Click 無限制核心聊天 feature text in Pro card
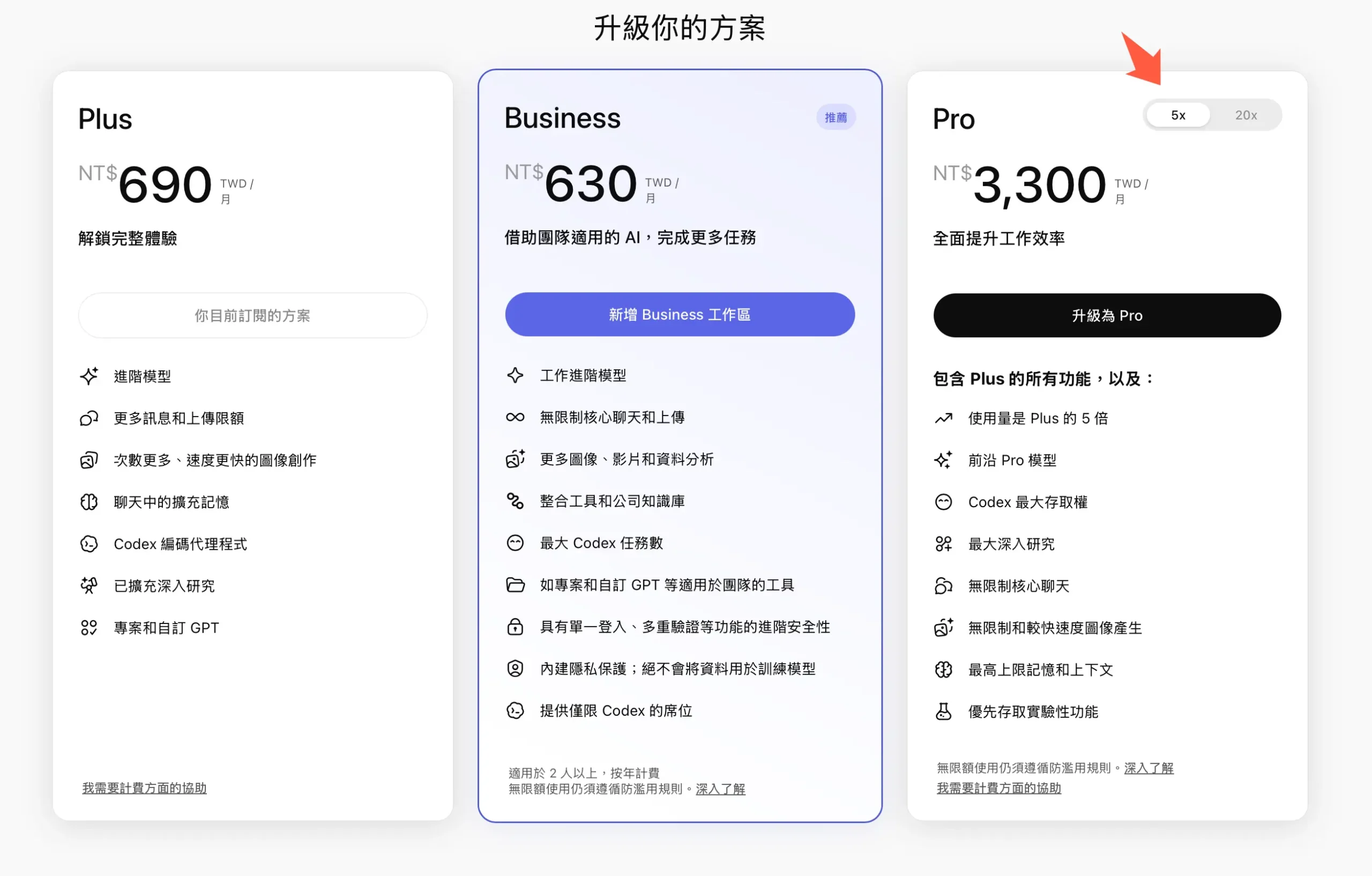This screenshot has height=876, width=1372. pos(1019,586)
